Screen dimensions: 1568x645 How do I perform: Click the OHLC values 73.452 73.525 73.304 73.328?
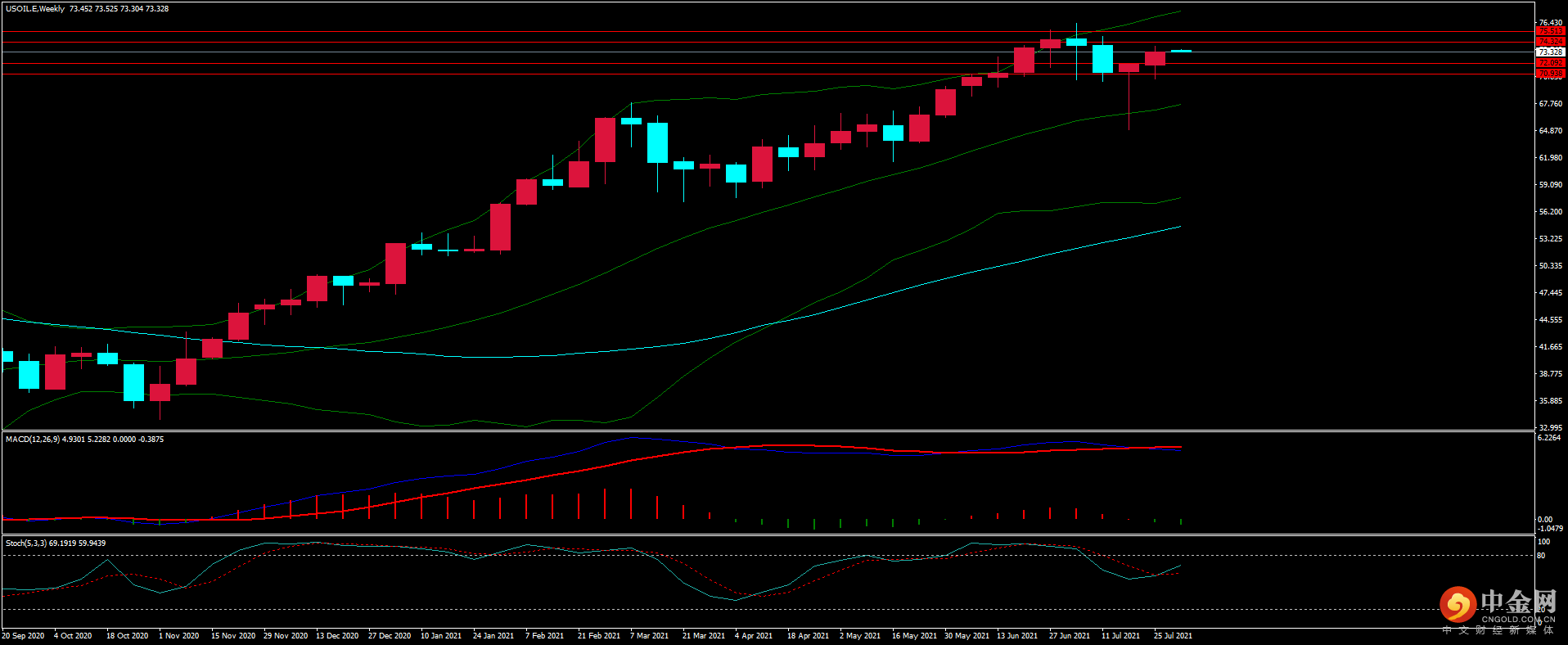[x=119, y=9]
